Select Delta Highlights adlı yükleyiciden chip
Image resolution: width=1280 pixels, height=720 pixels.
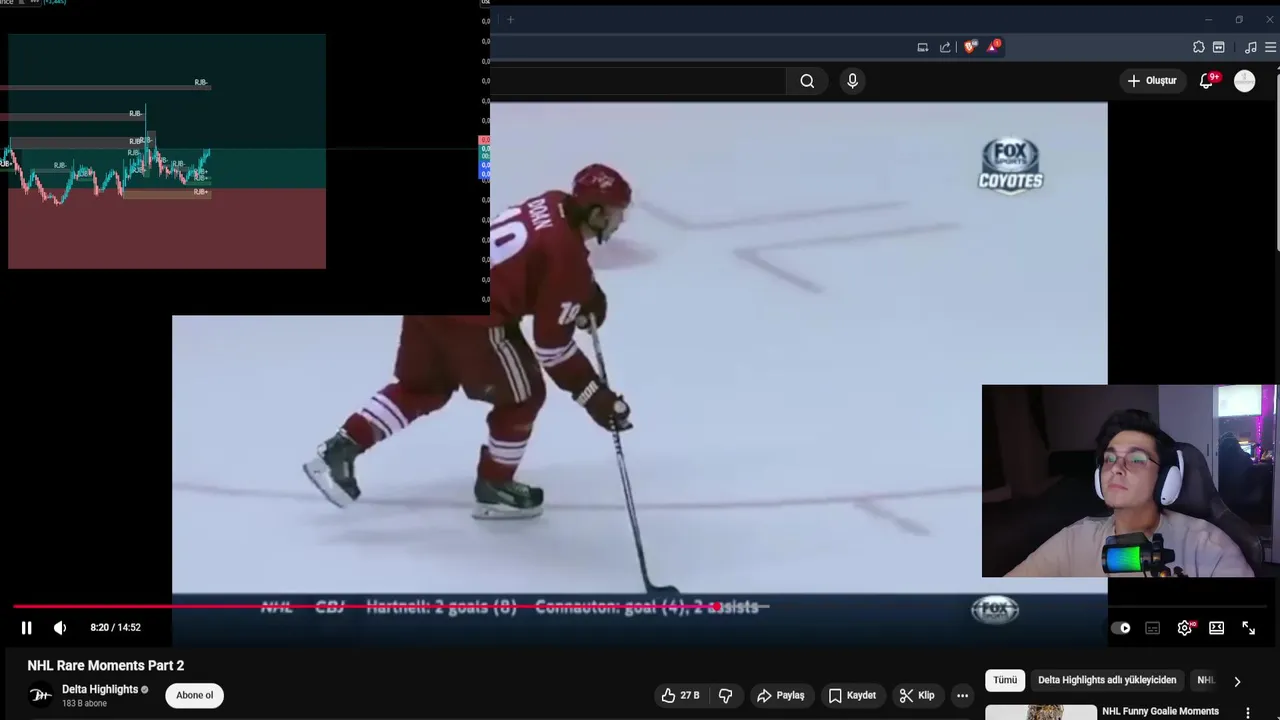pyautogui.click(x=1107, y=680)
